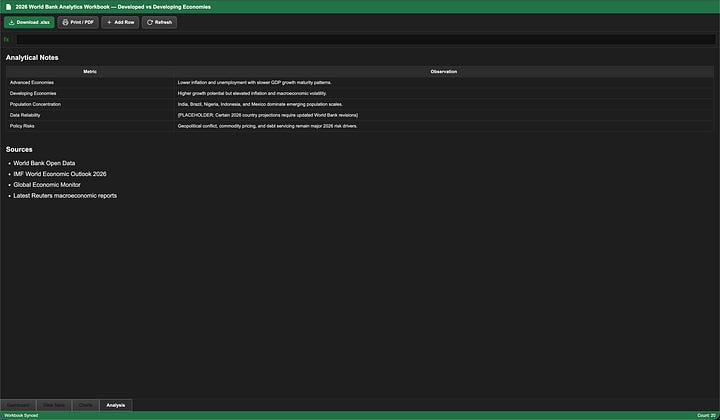Open Print / PDF export
Viewport: 720px width, 420px height.
(78, 22)
